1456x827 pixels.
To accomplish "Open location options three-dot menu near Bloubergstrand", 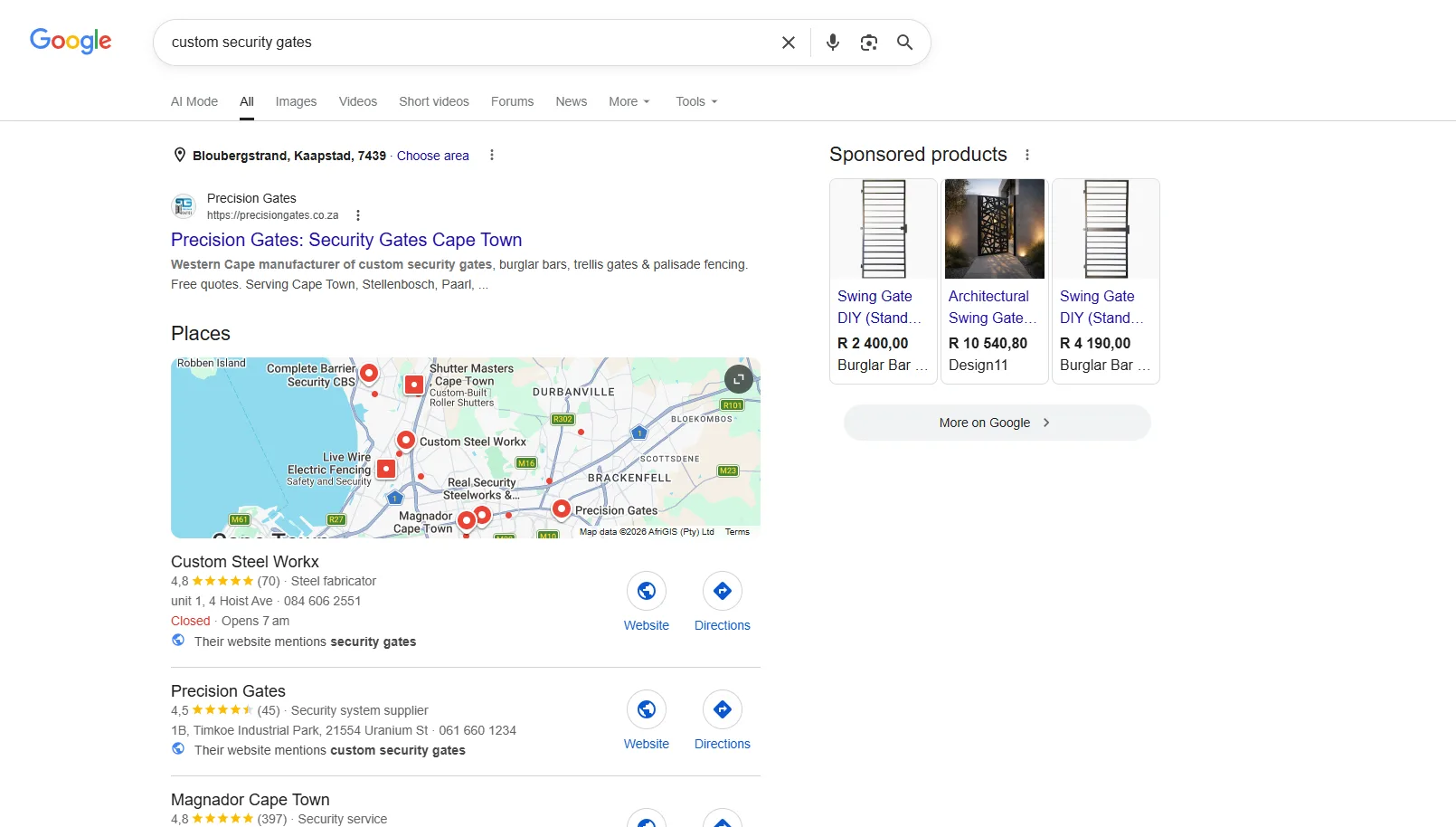I will tap(492, 155).
